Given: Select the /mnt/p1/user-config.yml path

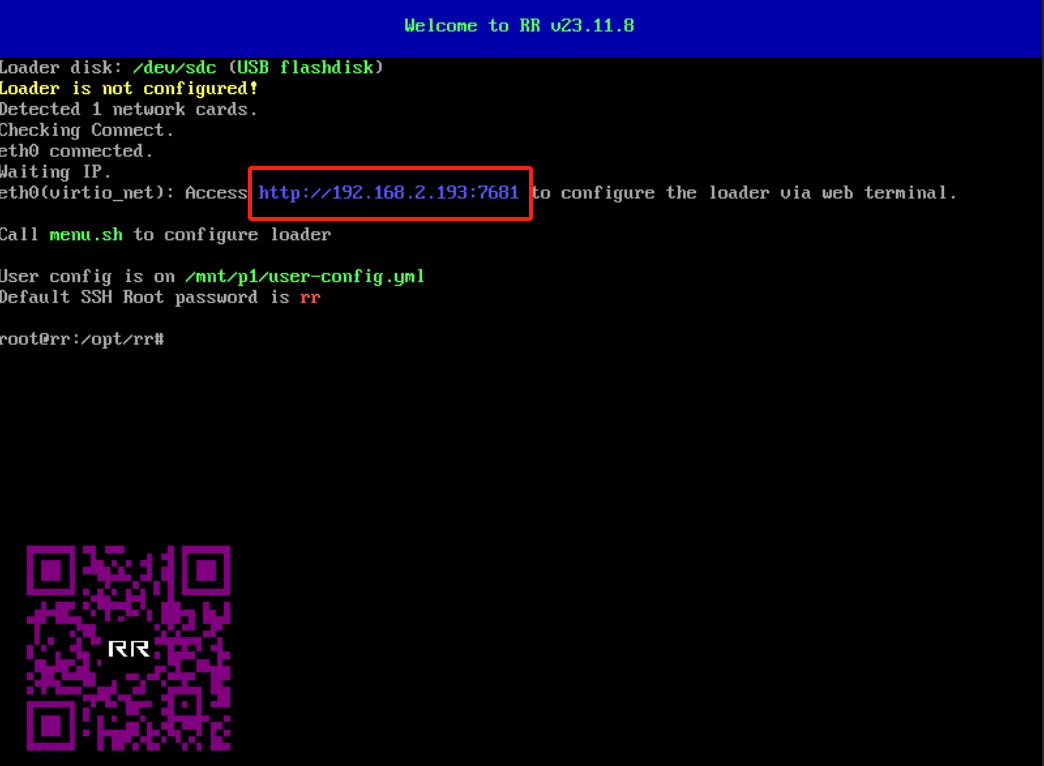Looking at the screenshot, I should 304,276.
